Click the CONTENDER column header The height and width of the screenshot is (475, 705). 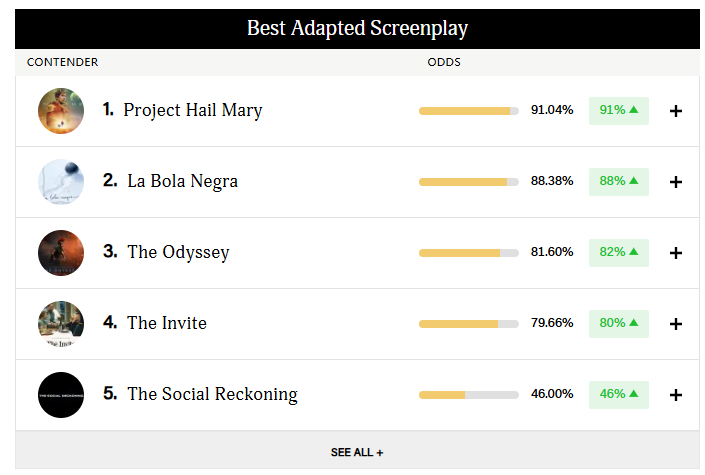point(62,62)
